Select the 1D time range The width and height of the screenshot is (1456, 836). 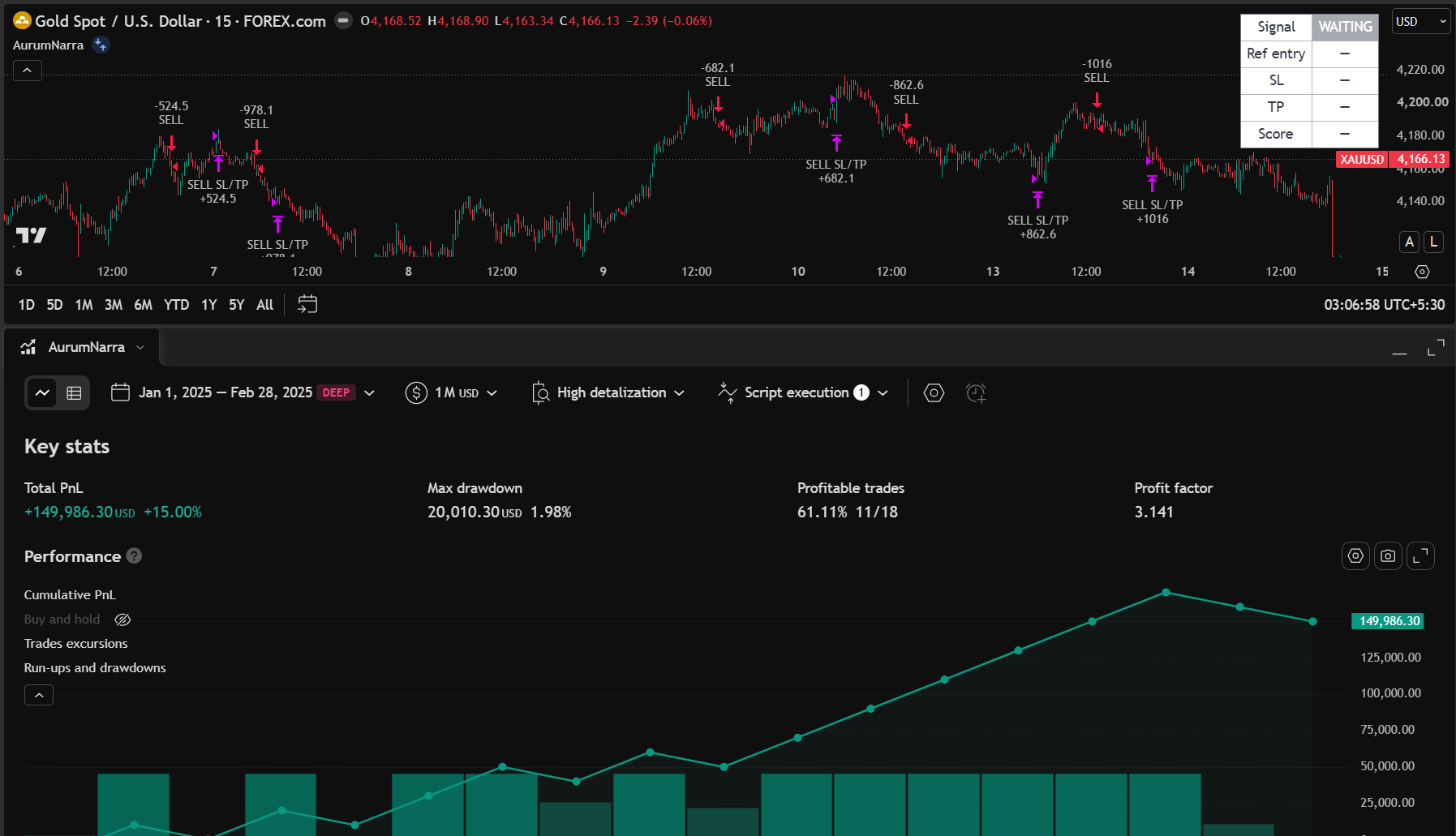[x=26, y=305]
